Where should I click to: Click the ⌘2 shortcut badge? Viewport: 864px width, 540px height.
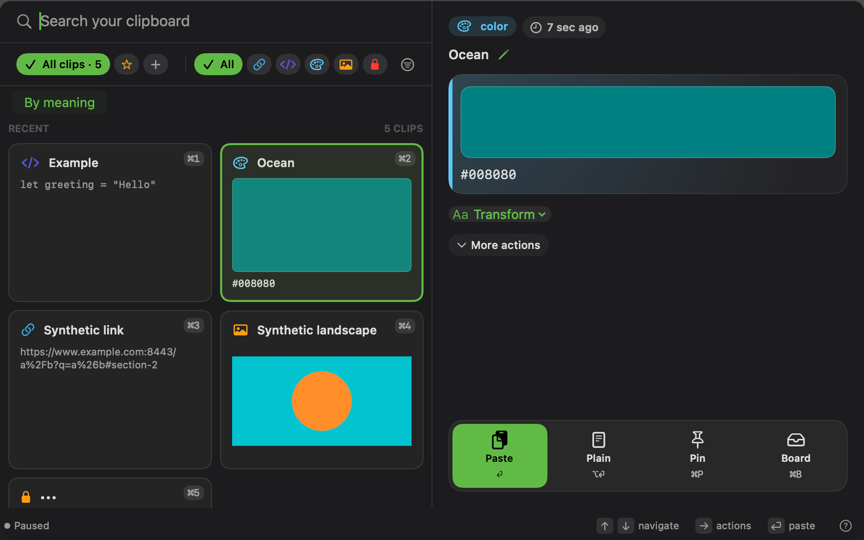[x=404, y=159]
